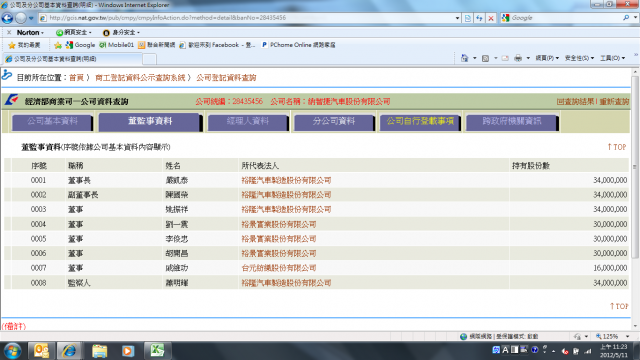
Task: Click the 125% zoom level button
Action: [607, 336]
